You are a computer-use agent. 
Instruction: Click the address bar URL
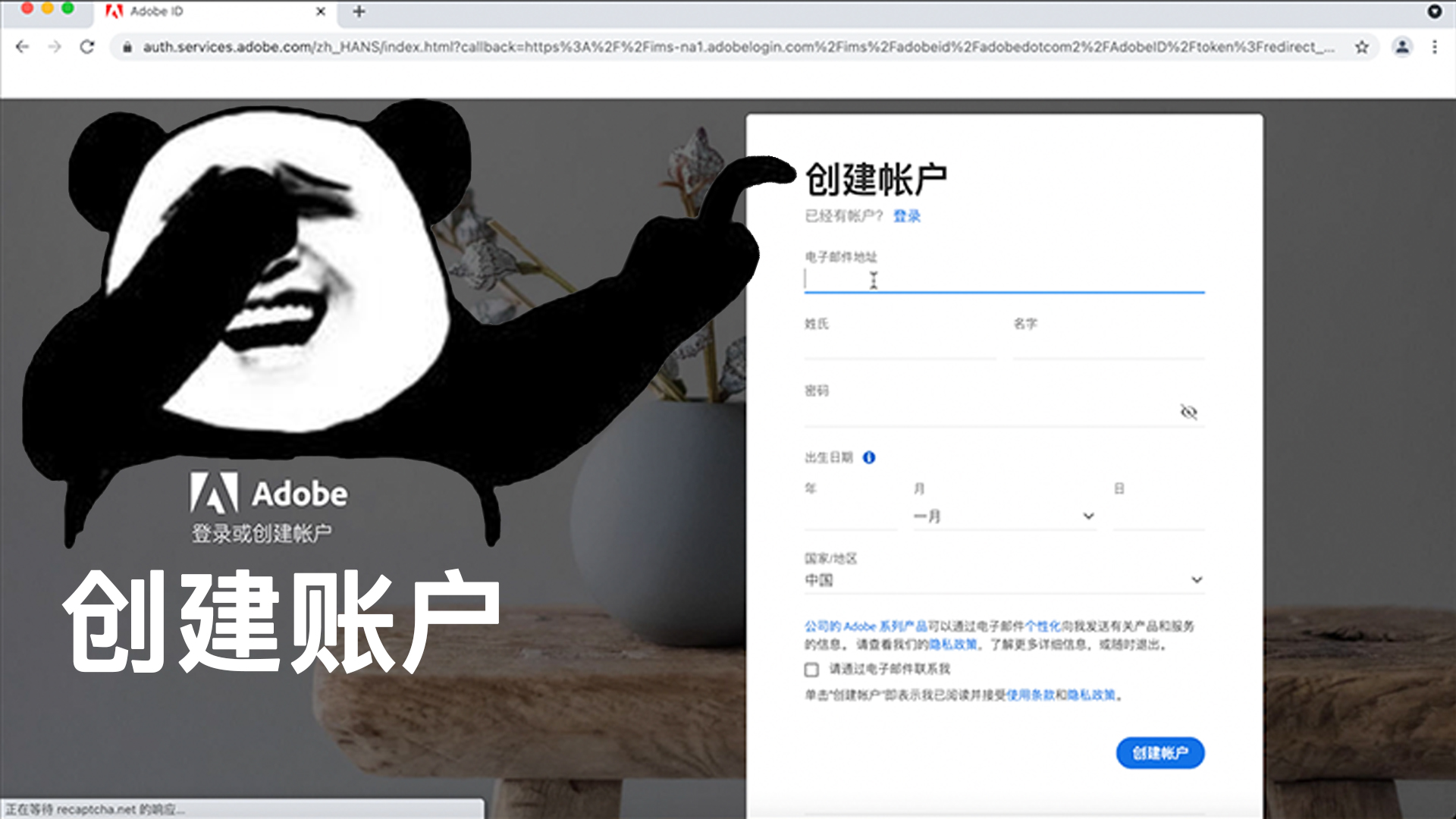pyautogui.click(x=738, y=47)
